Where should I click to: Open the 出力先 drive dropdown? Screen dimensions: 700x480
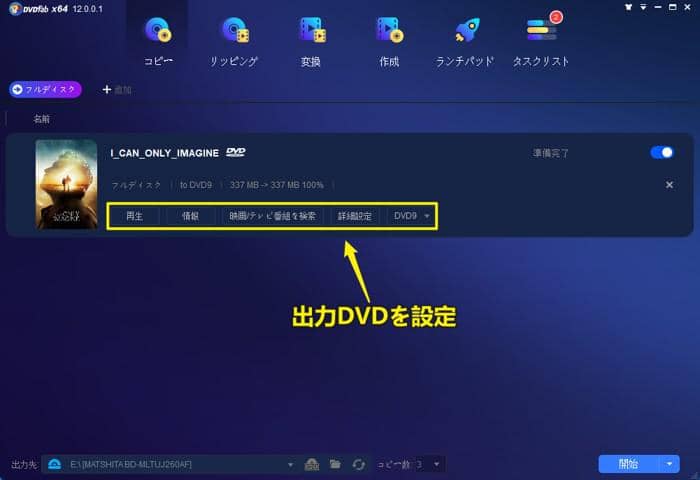[290, 464]
